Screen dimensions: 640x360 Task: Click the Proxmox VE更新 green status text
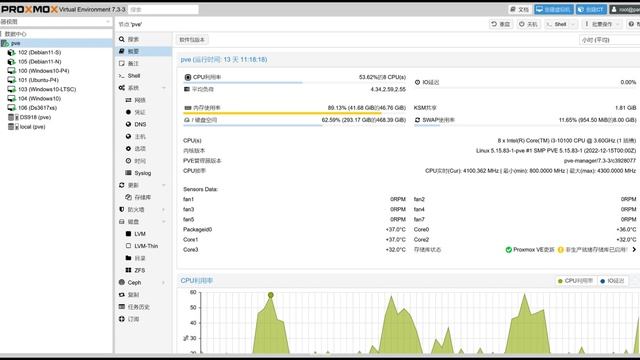pos(533,249)
